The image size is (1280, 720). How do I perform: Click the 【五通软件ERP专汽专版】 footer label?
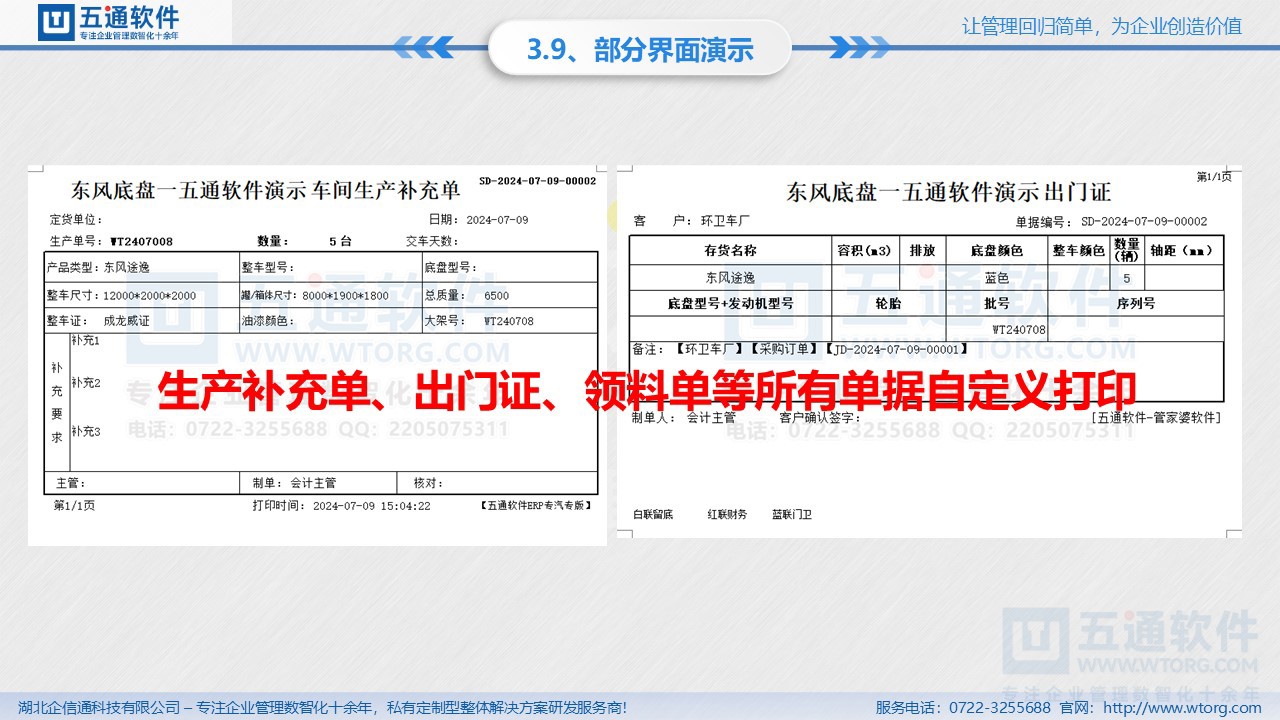coord(535,506)
